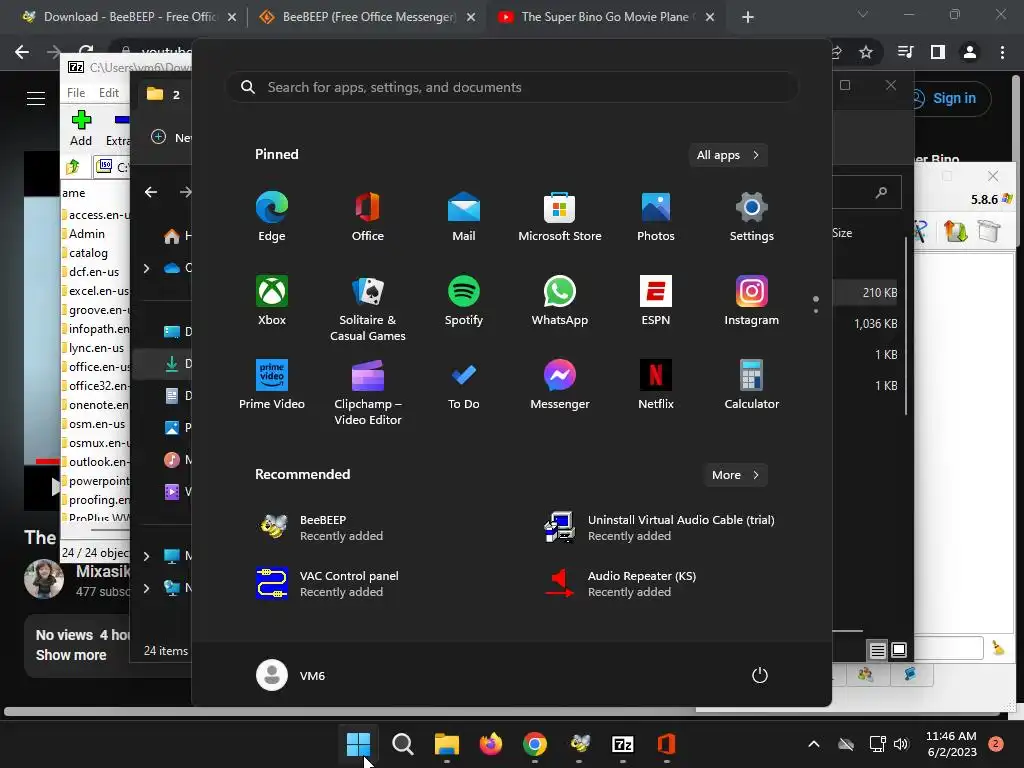Launch Office from the pinned apps
This screenshot has height=768, width=1024.
[368, 217]
